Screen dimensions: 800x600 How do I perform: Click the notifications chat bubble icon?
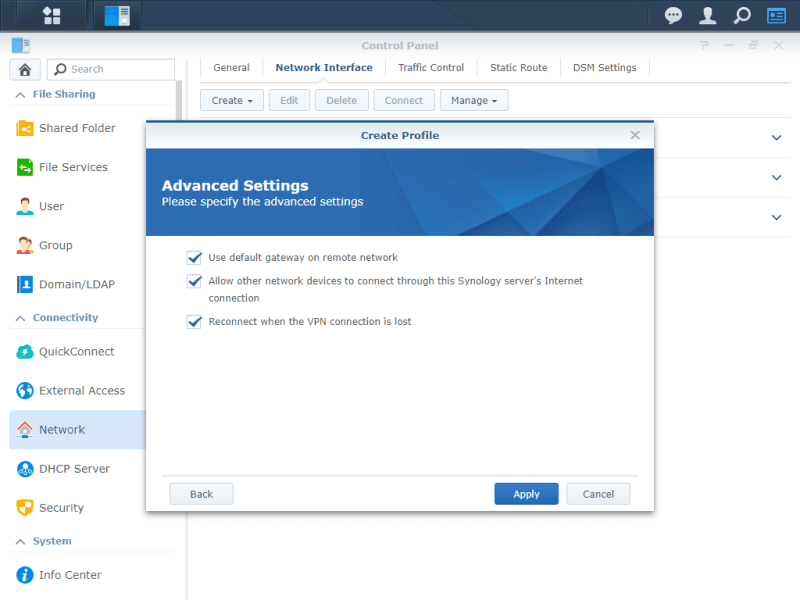coord(674,16)
